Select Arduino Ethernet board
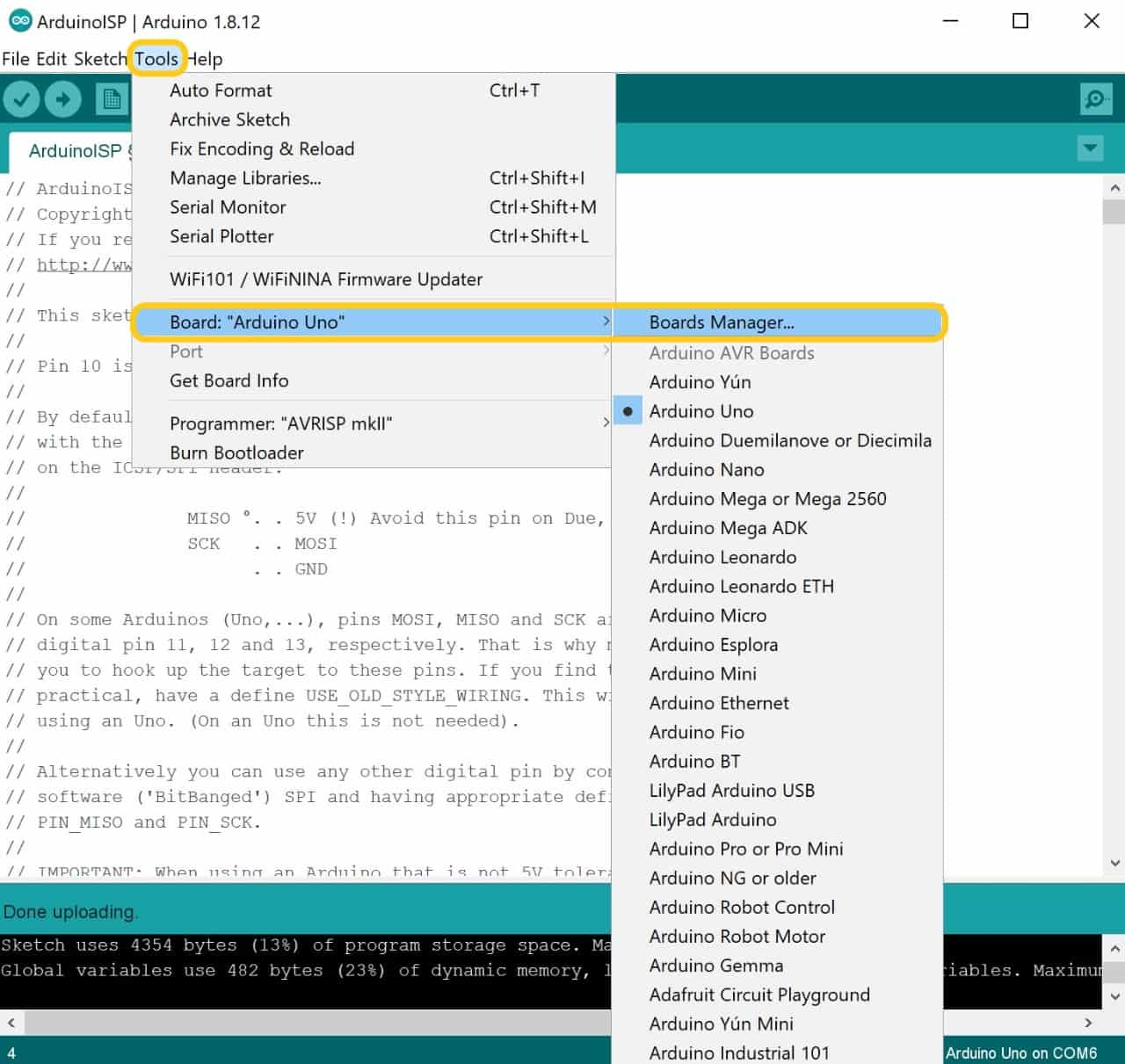Screen dimensions: 1125x1064 [778, 703]
